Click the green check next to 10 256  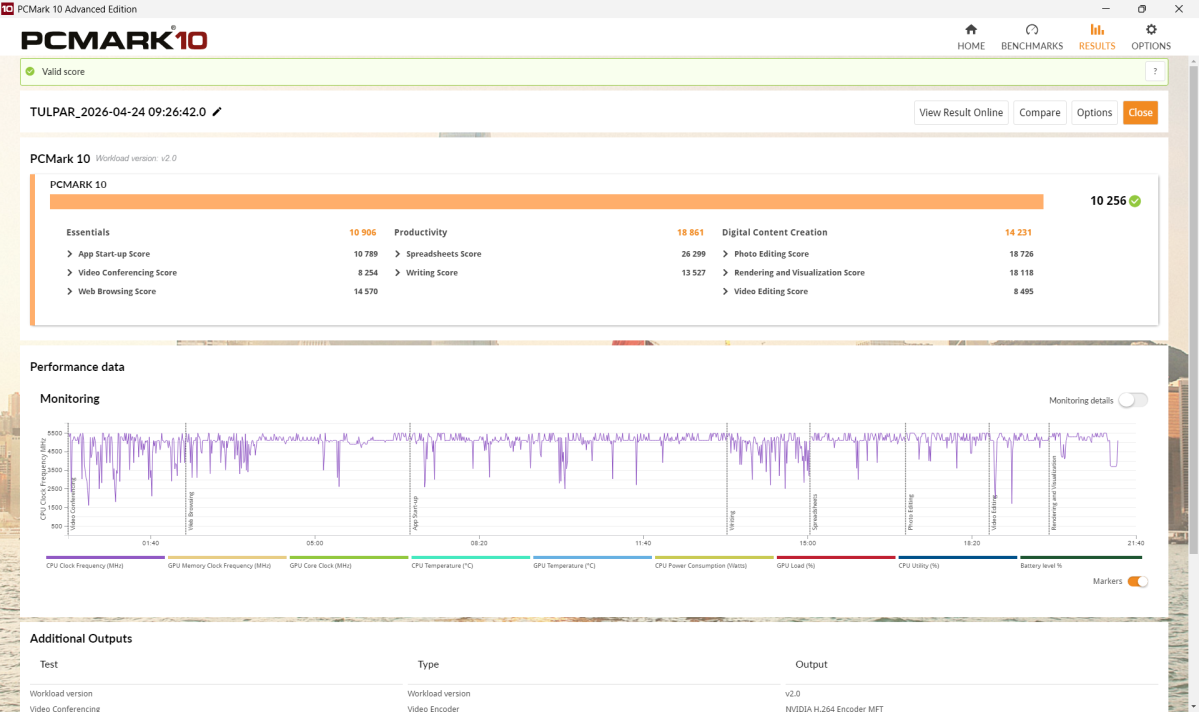coord(1136,201)
